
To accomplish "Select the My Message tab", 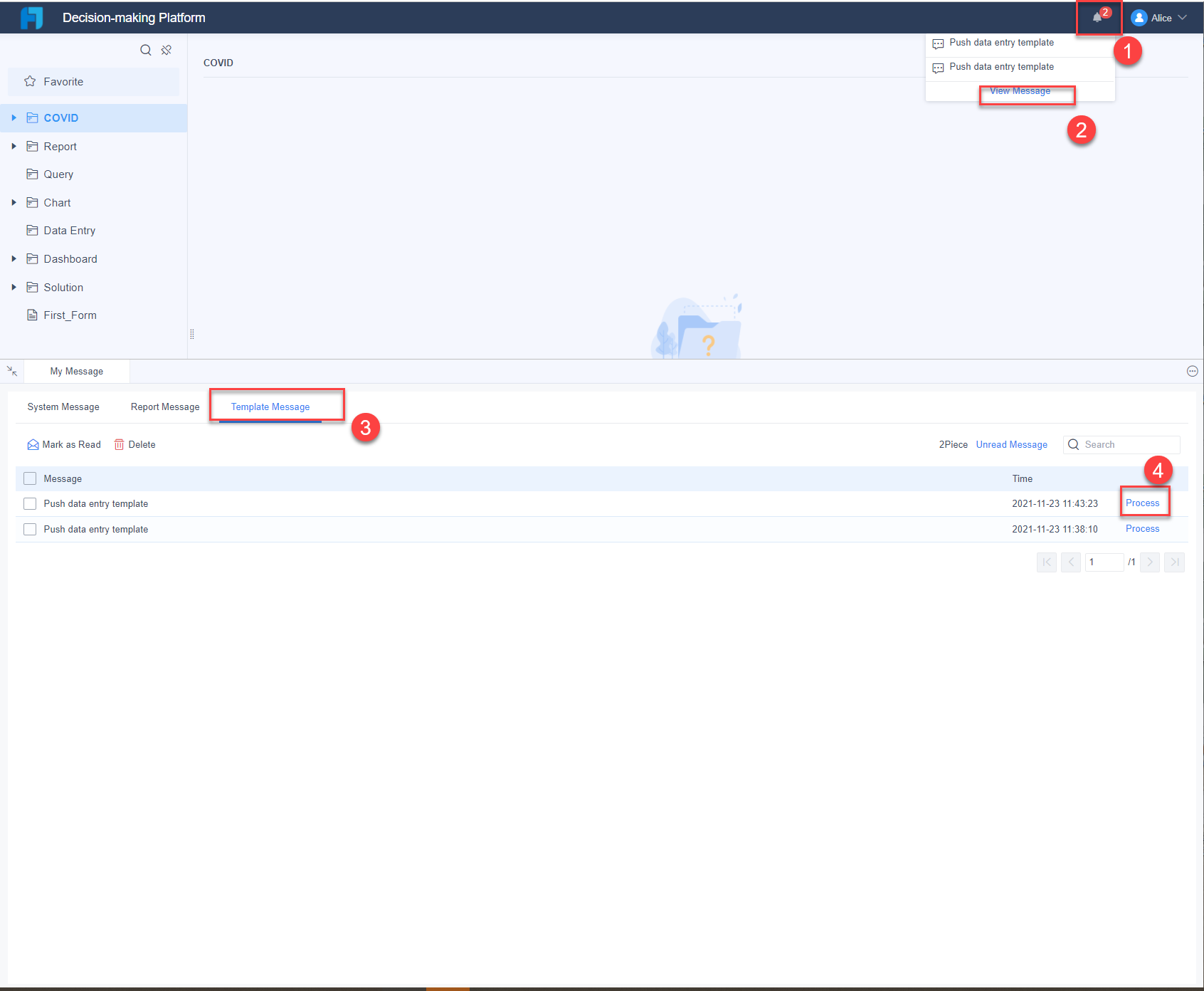I will 77,372.
